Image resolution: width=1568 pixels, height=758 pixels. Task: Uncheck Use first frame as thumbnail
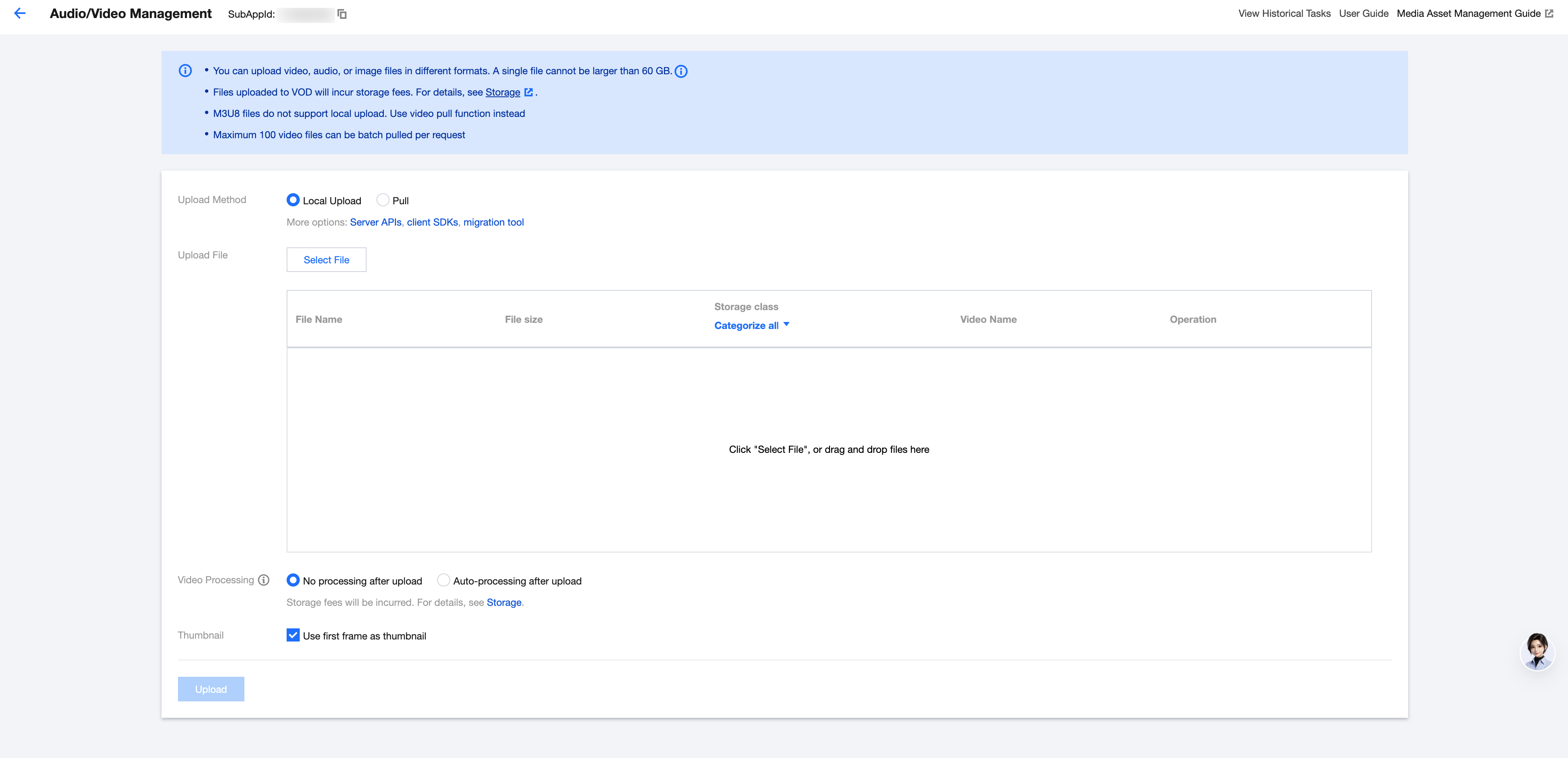coord(293,636)
